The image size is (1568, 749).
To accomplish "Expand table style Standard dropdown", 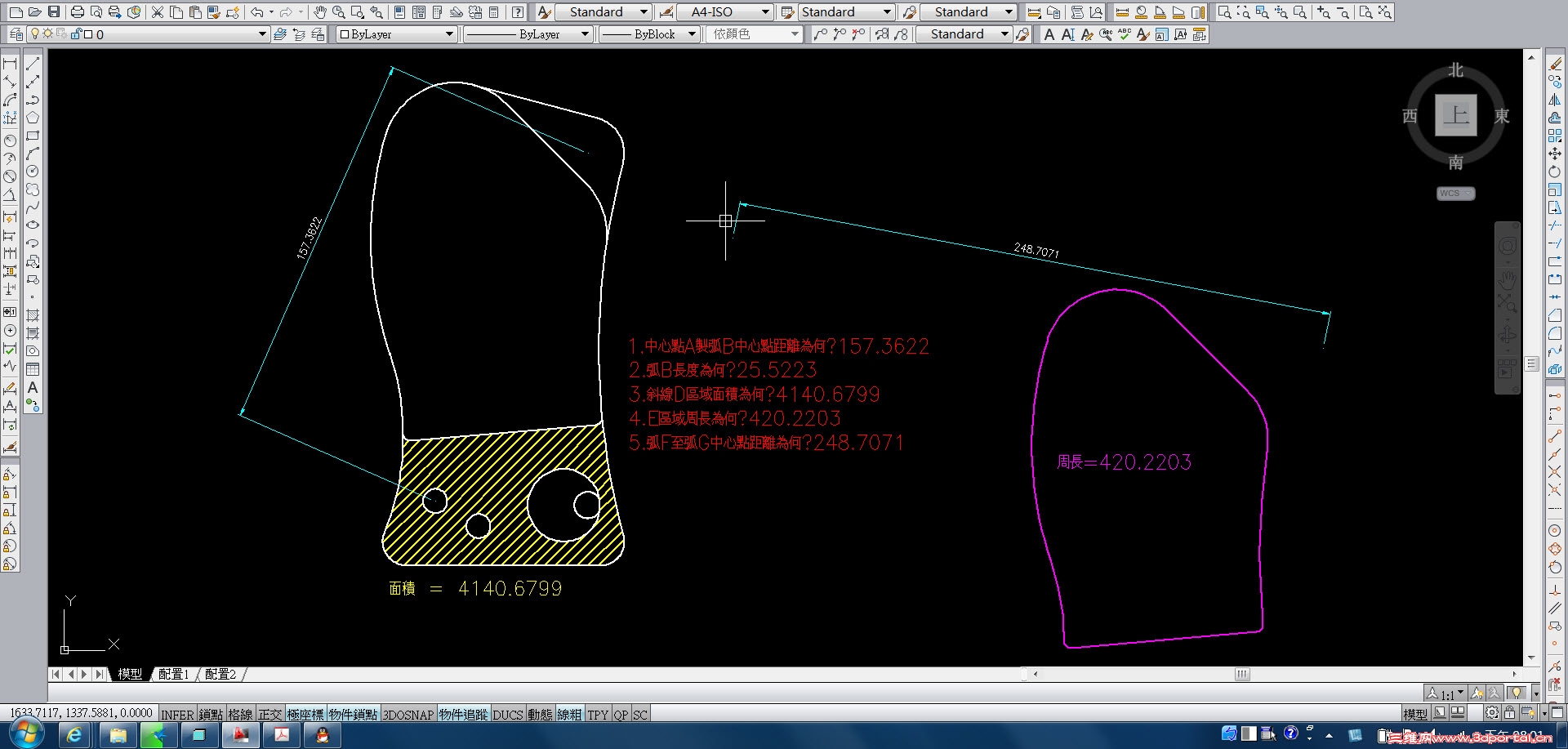I will point(887,11).
